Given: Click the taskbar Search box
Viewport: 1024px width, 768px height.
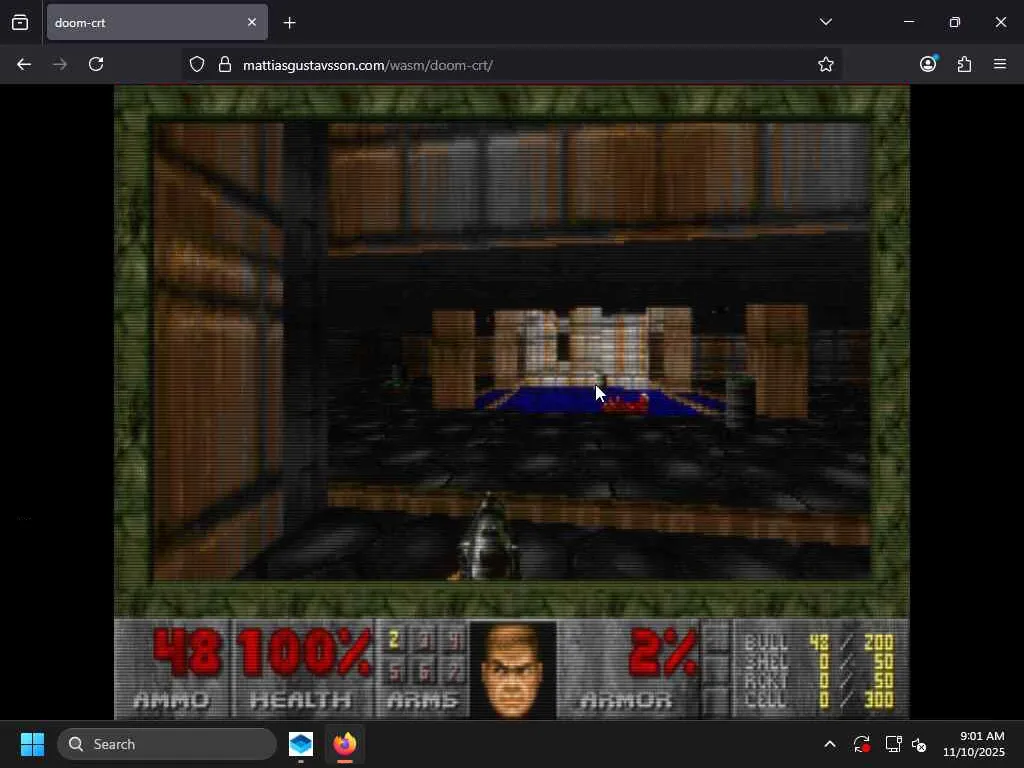Looking at the screenshot, I should pos(167,744).
